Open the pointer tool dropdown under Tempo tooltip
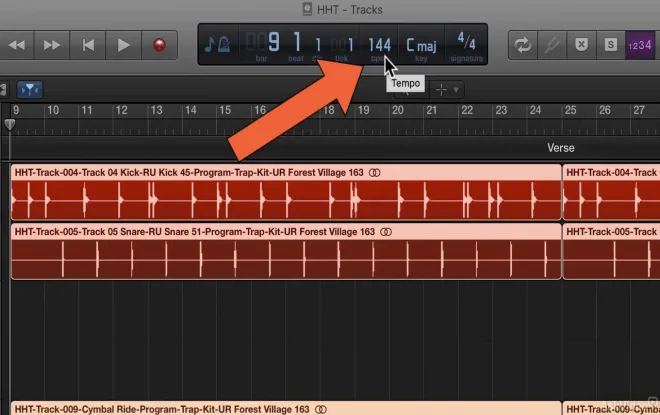Image resolution: width=660 pixels, height=415 pixels. tap(447, 89)
